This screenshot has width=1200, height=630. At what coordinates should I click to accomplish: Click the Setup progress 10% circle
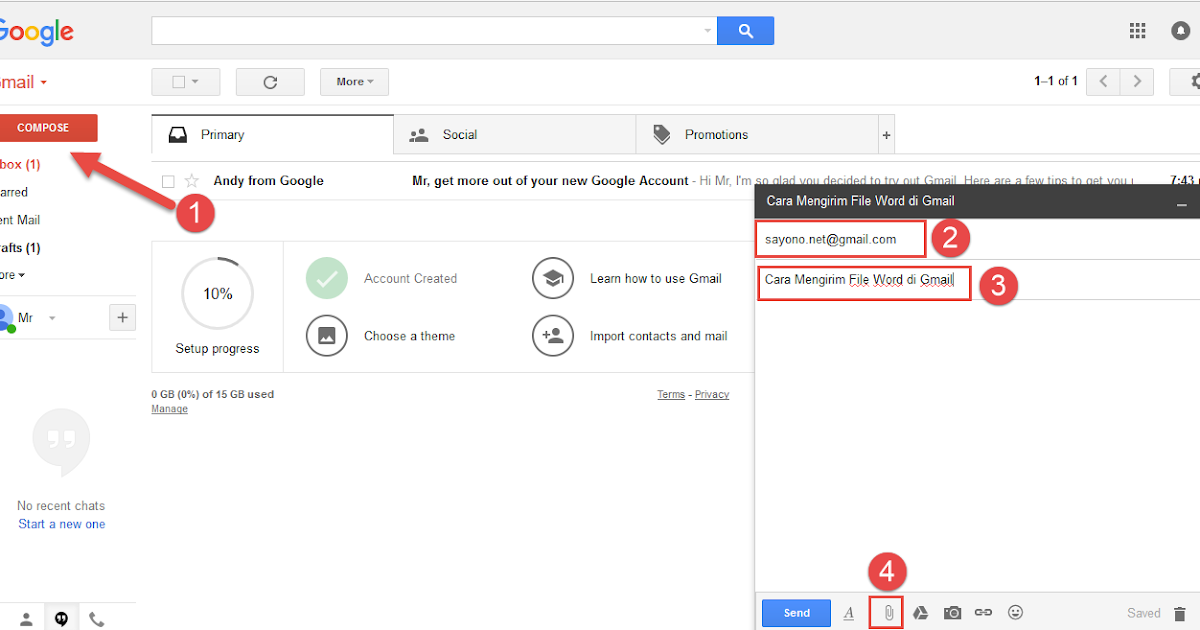pos(217,294)
